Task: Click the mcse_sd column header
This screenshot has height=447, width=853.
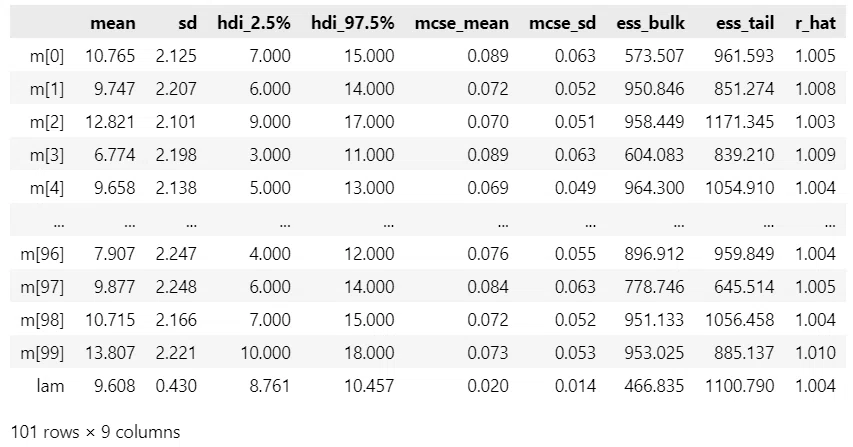Action: (563, 23)
